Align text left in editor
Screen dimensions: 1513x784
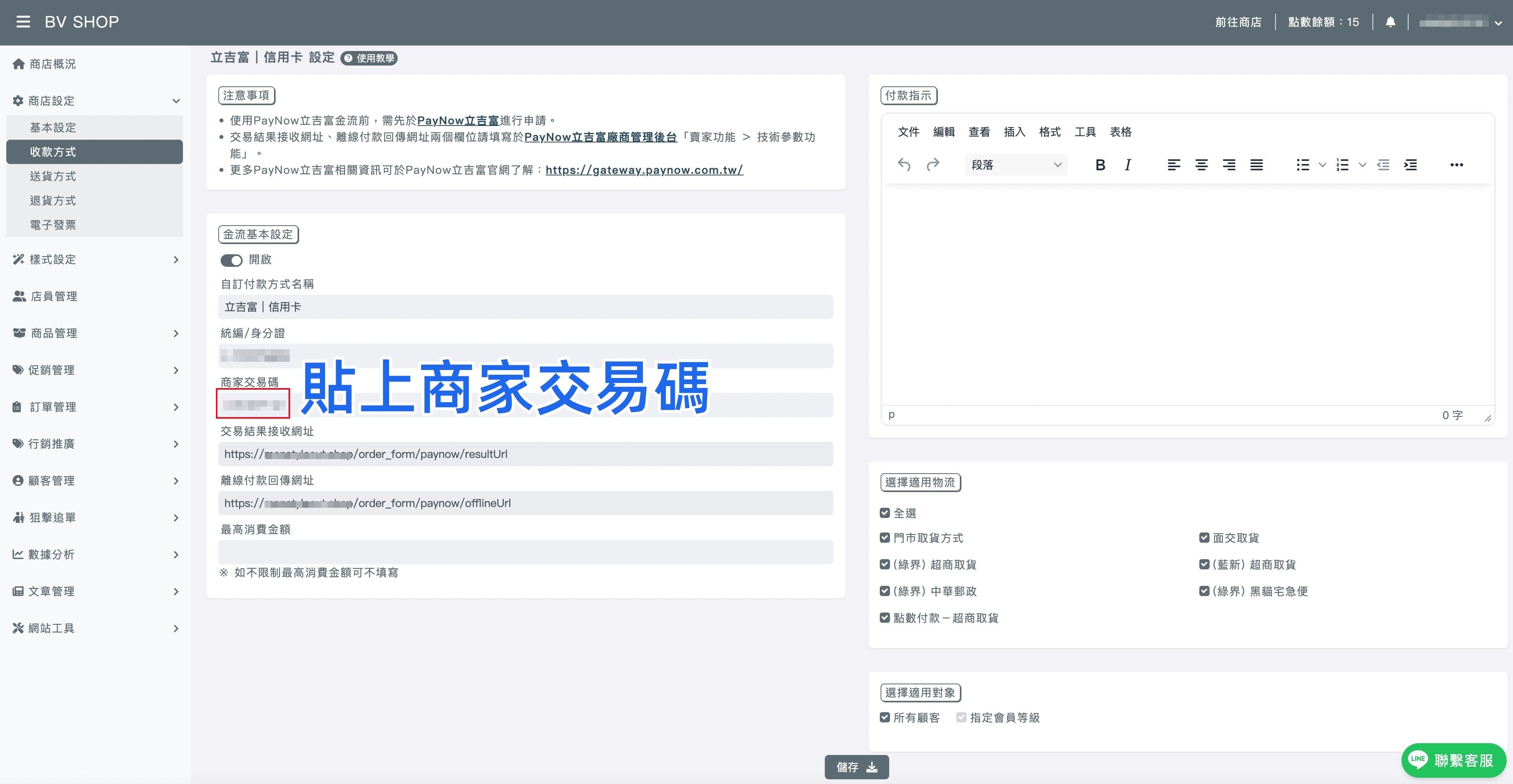click(x=1173, y=165)
